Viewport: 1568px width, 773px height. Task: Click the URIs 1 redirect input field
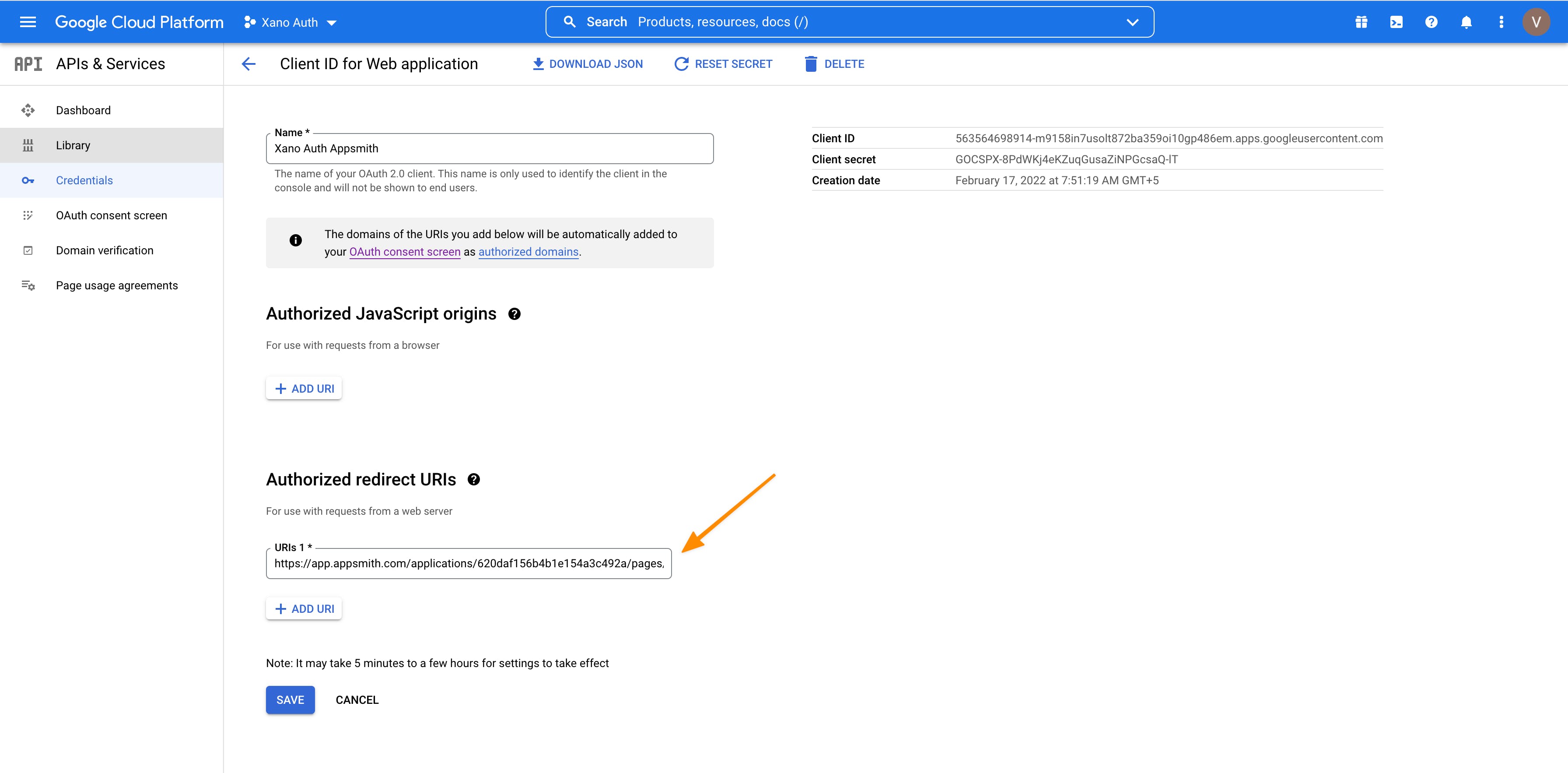[x=468, y=563]
